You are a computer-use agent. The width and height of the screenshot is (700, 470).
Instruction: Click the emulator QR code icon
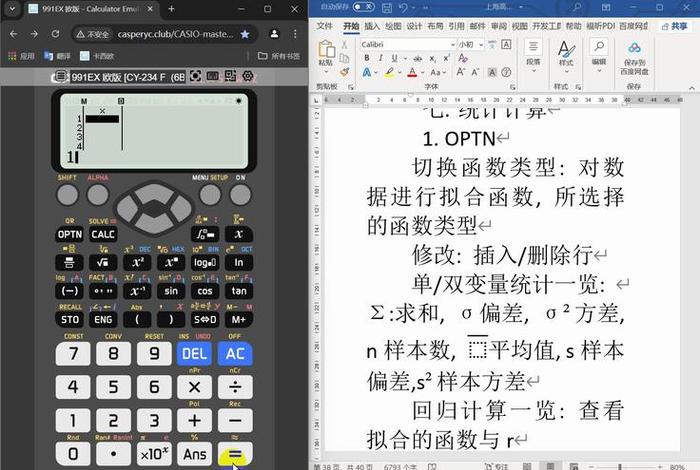(x=230, y=76)
